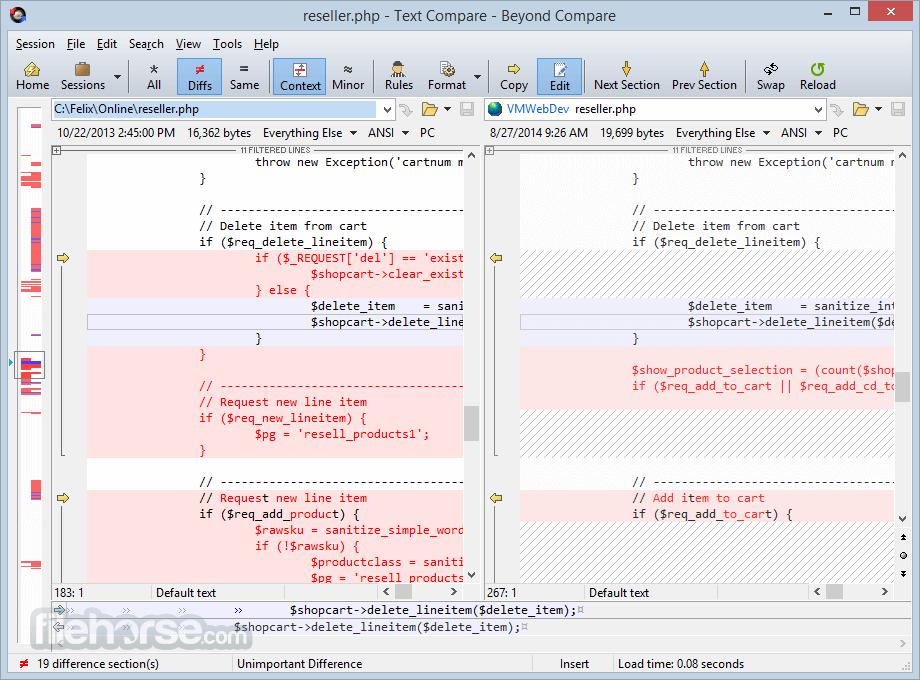Open the Help menu

point(266,44)
